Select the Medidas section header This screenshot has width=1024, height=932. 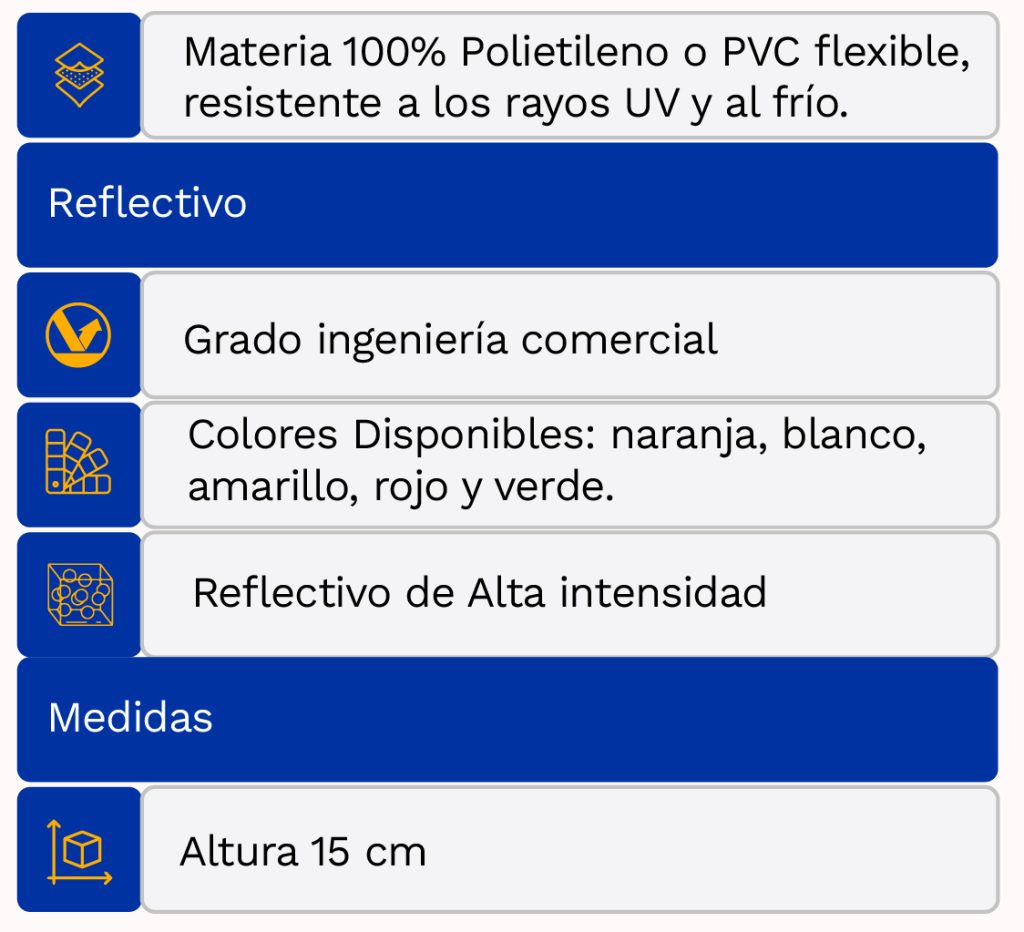point(130,717)
